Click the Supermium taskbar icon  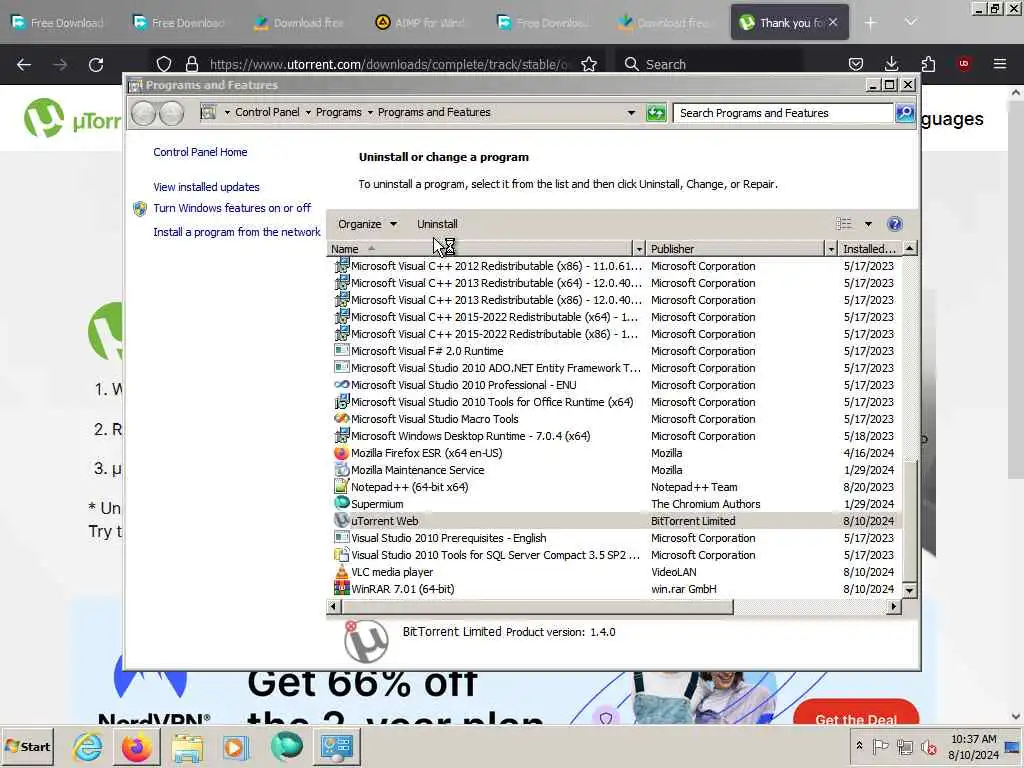tap(286, 746)
